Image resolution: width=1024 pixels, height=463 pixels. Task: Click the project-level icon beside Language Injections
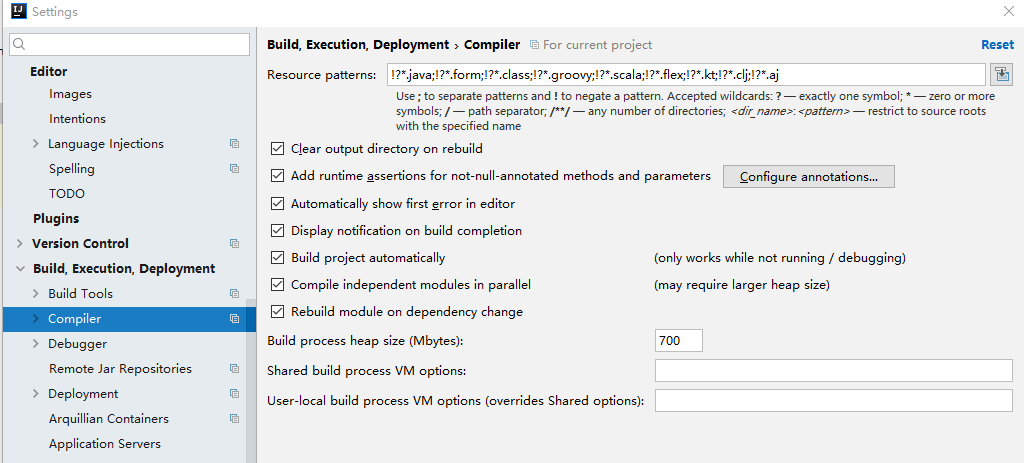[x=234, y=144]
